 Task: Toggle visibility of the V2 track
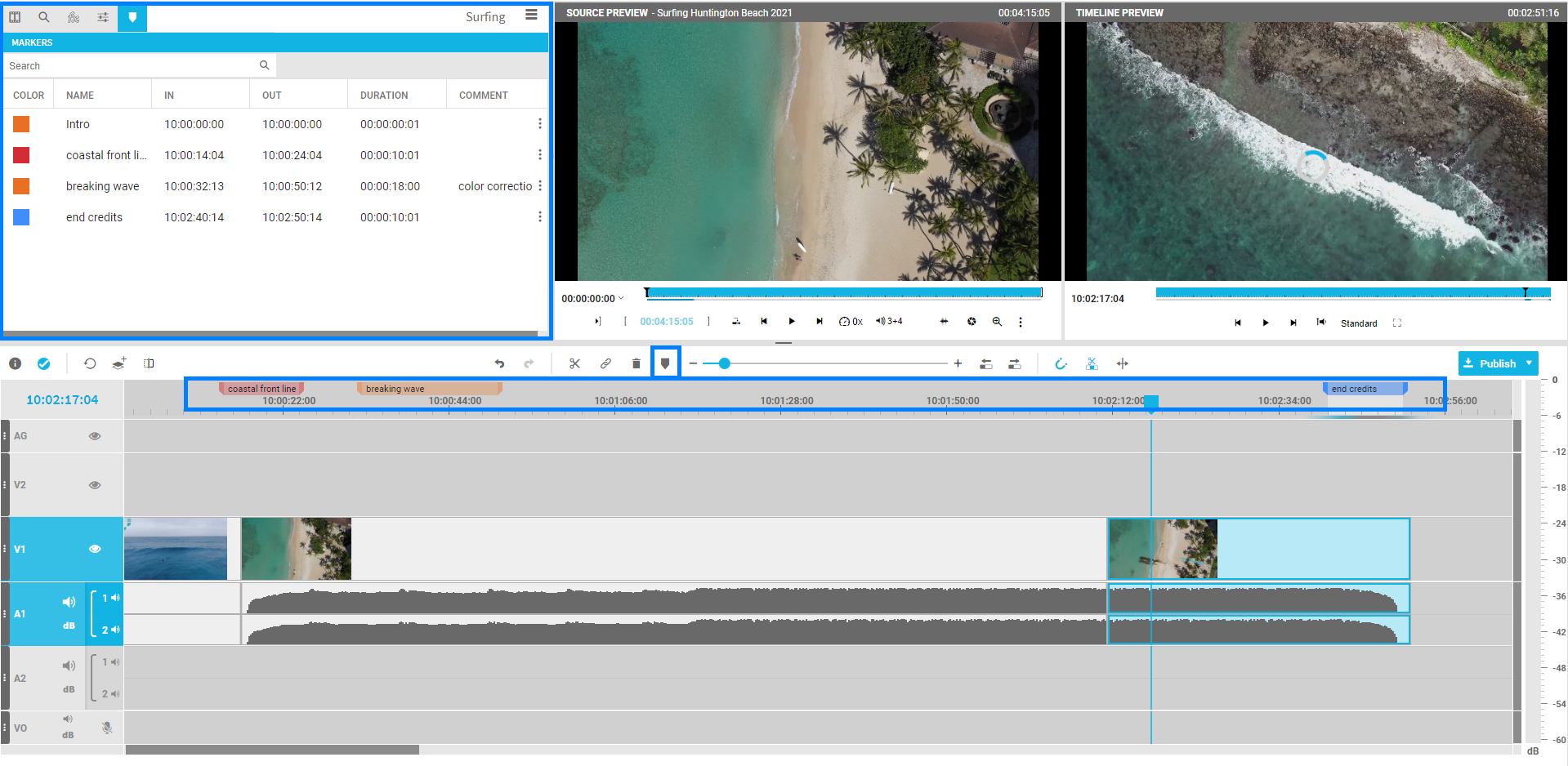(x=95, y=485)
